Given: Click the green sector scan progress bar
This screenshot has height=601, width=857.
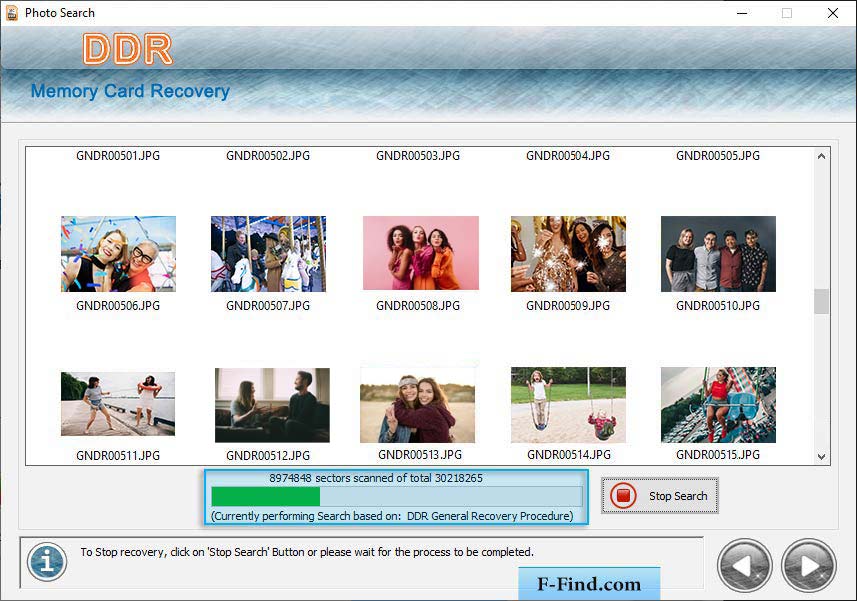Looking at the screenshot, I should [x=397, y=497].
